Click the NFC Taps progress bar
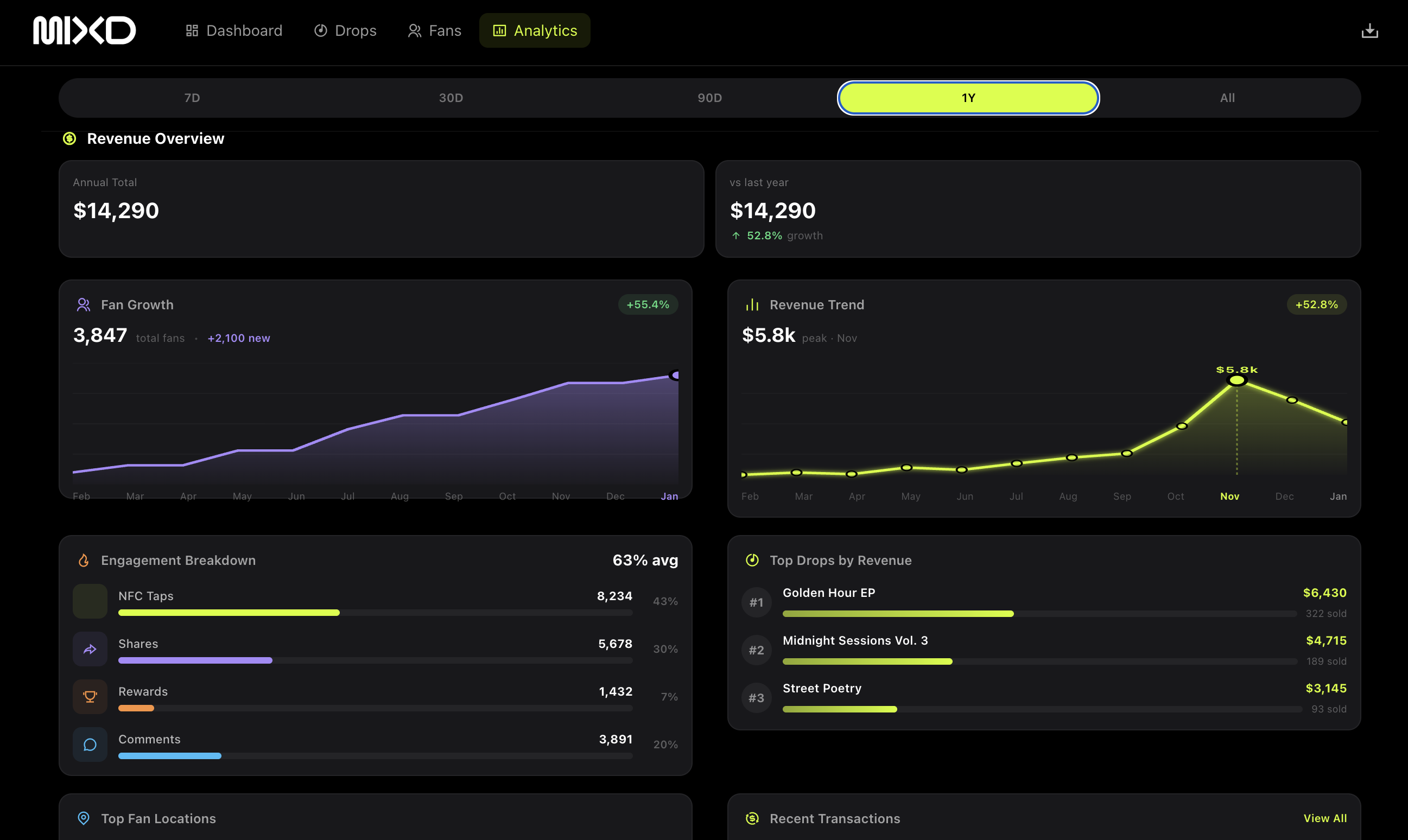Screen dimensions: 1408x840 coord(376,613)
